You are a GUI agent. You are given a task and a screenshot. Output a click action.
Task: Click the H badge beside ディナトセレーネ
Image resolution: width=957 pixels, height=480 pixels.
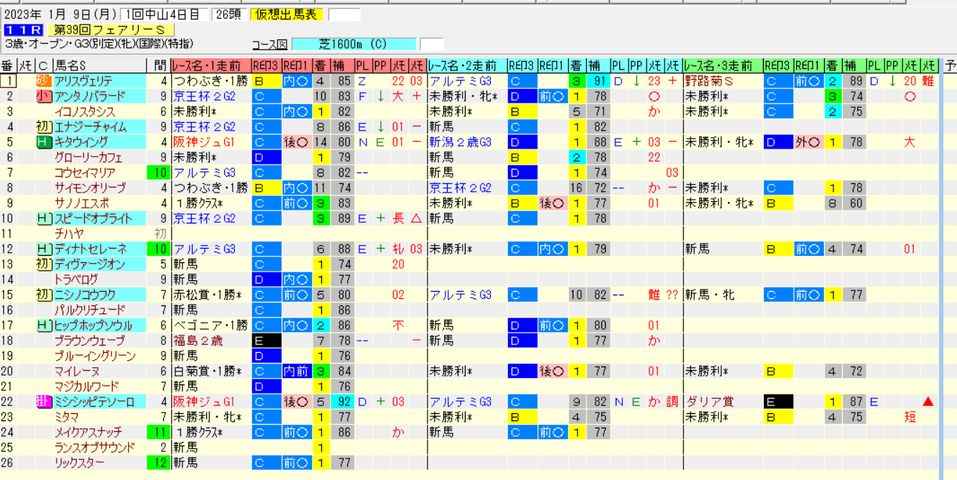click(44, 249)
